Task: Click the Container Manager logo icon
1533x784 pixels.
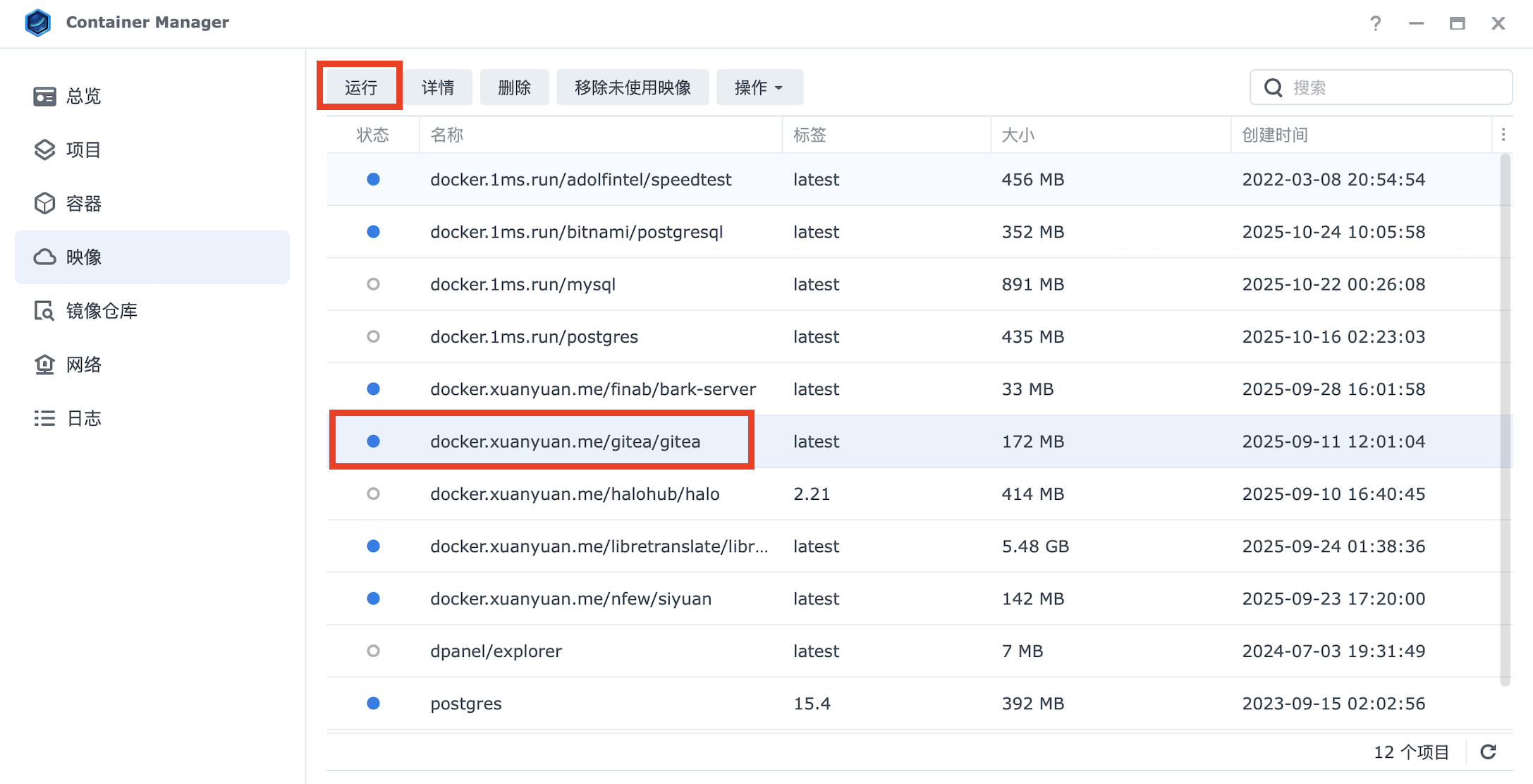Action: tap(37, 23)
